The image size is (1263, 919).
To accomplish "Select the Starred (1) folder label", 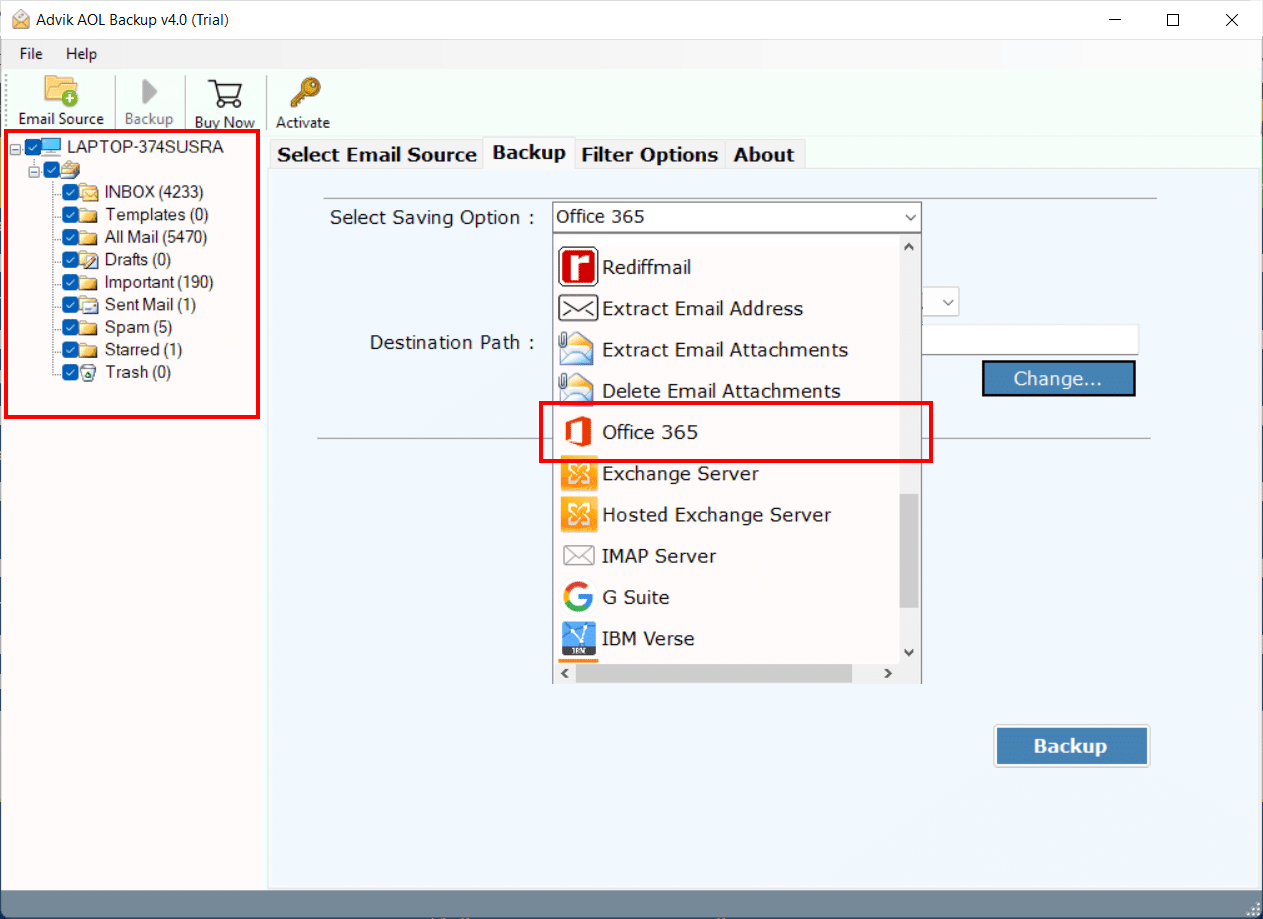I will tap(143, 350).
